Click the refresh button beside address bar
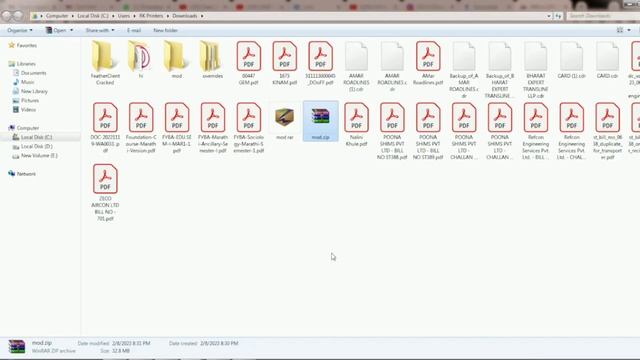Image resolution: width=640 pixels, height=360 pixels. coord(558,16)
